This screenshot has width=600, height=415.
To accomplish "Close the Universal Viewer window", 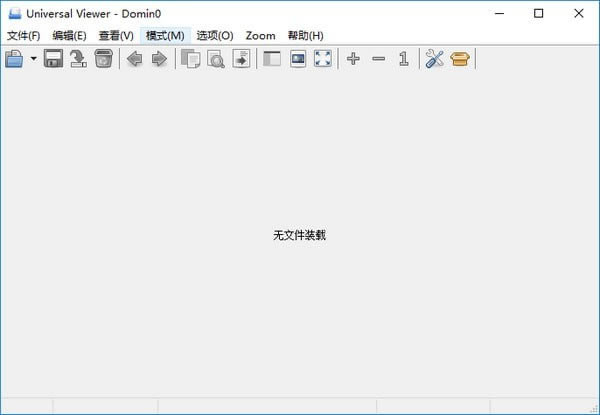I will 579,14.
